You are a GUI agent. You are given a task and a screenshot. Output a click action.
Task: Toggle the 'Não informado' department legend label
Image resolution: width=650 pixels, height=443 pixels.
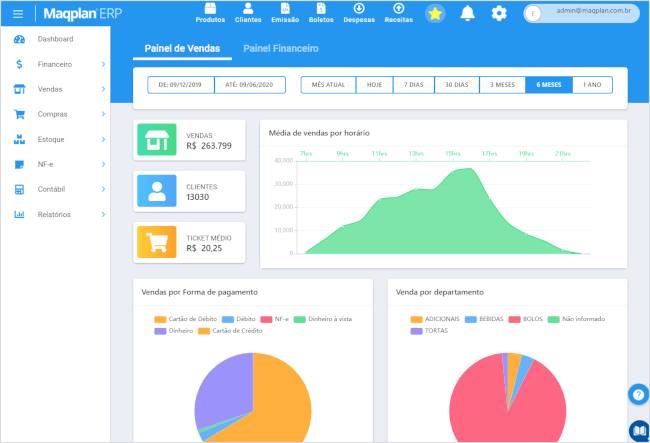(583, 319)
